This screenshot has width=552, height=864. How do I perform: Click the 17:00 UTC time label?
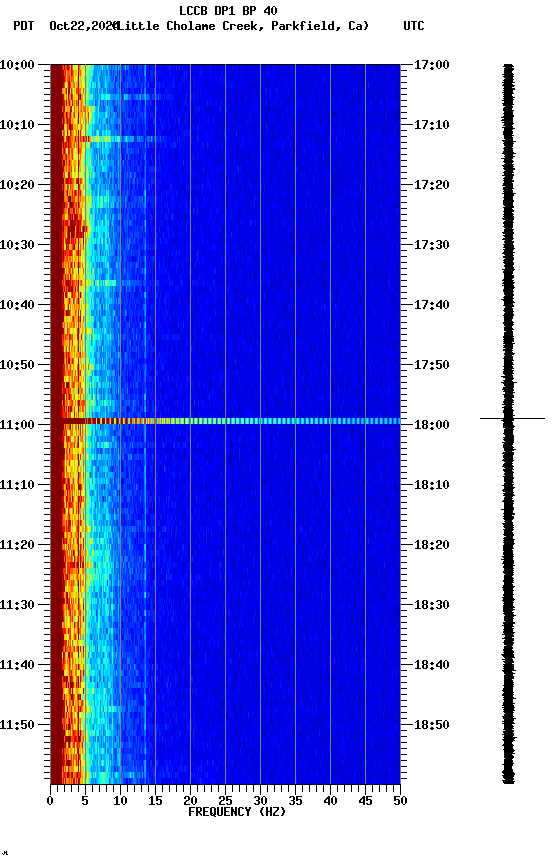432,65
